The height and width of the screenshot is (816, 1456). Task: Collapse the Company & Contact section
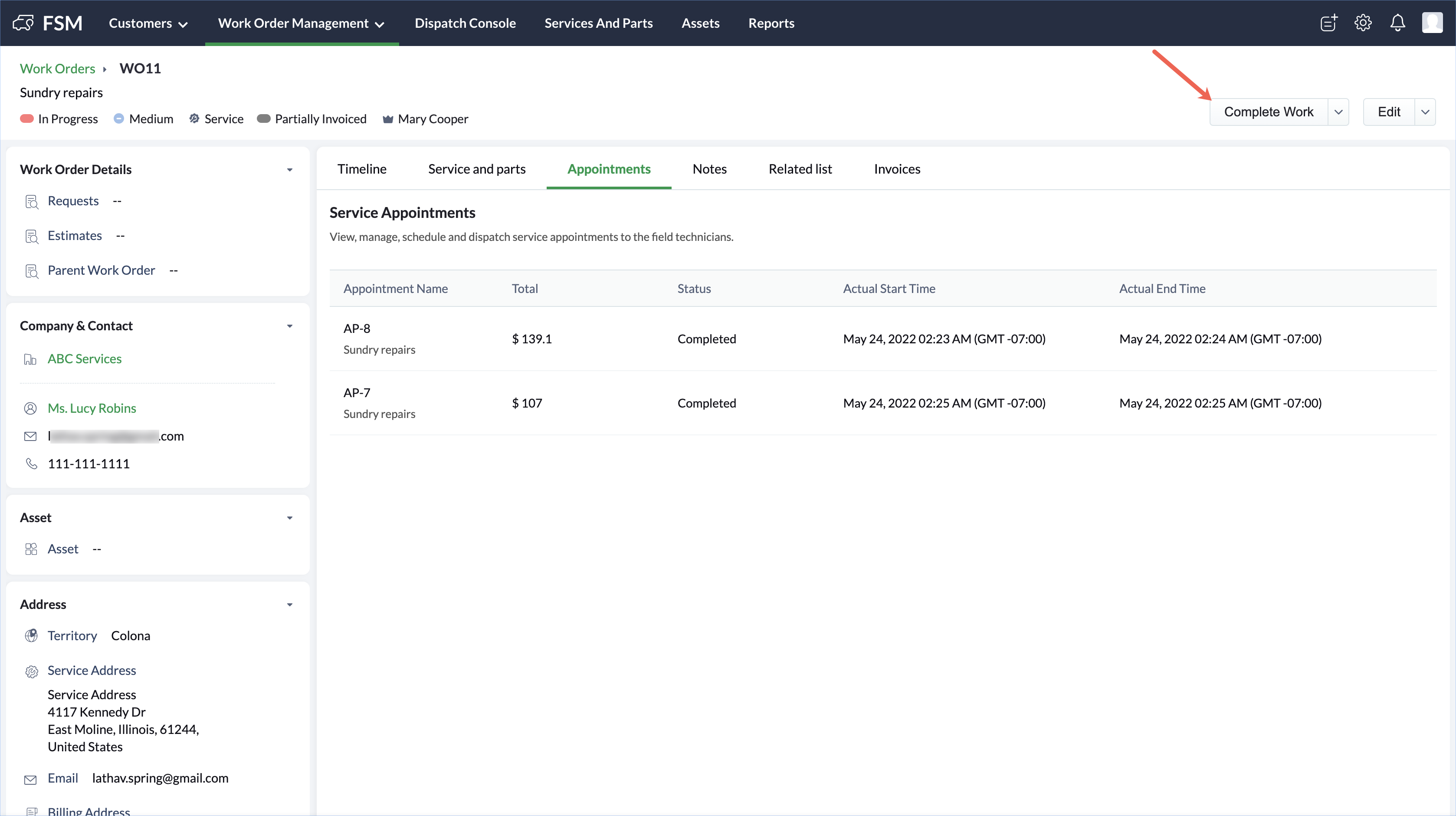point(290,326)
